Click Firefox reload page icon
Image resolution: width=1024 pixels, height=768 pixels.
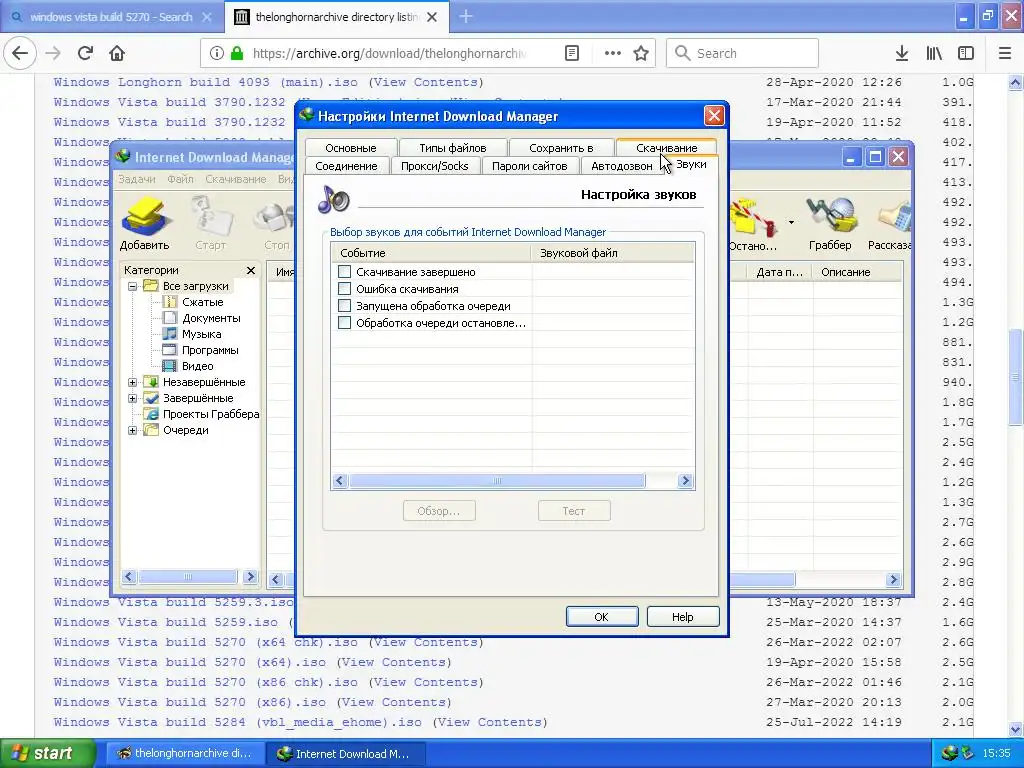[85, 53]
